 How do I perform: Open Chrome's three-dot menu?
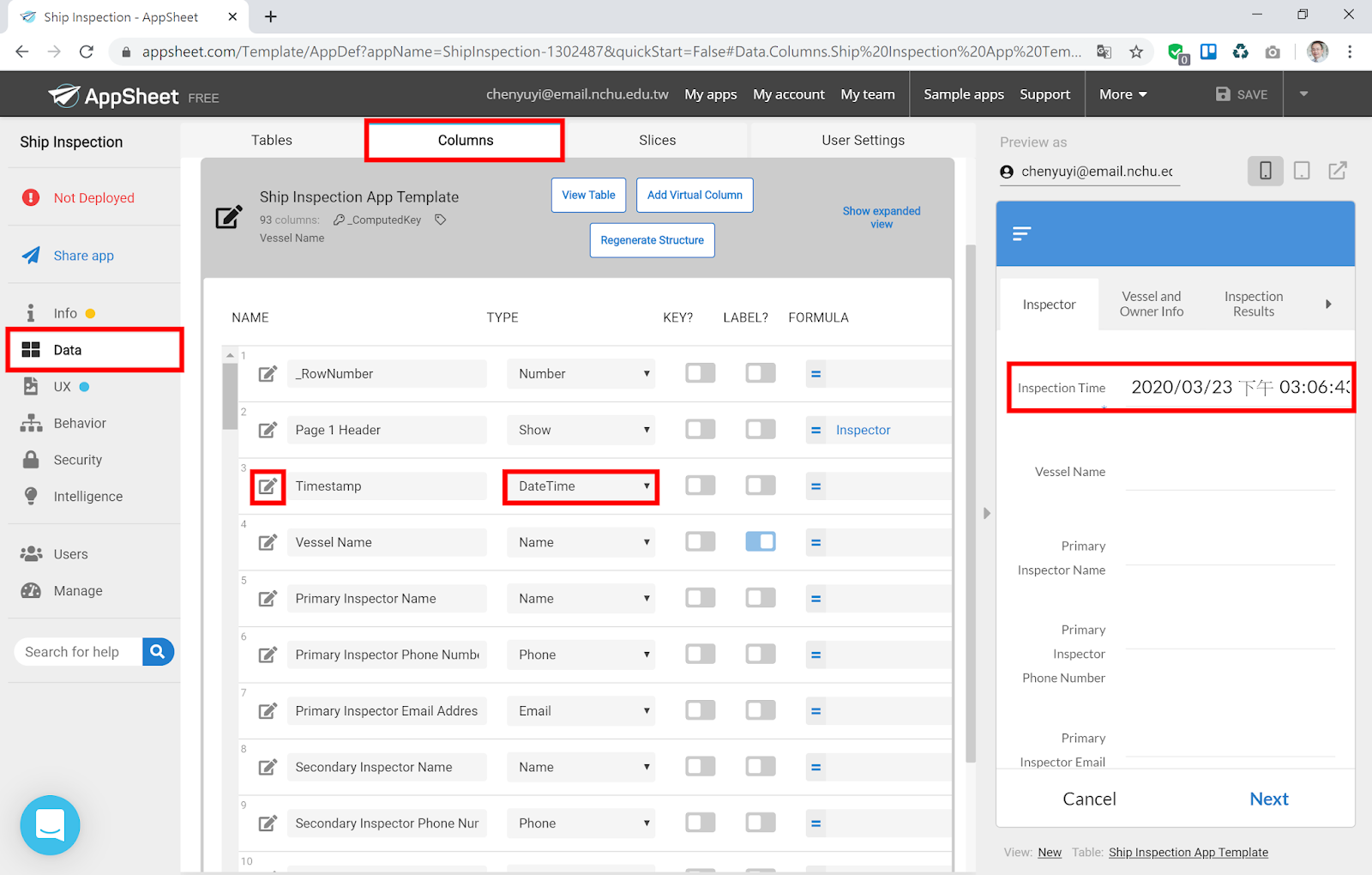click(1350, 51)
